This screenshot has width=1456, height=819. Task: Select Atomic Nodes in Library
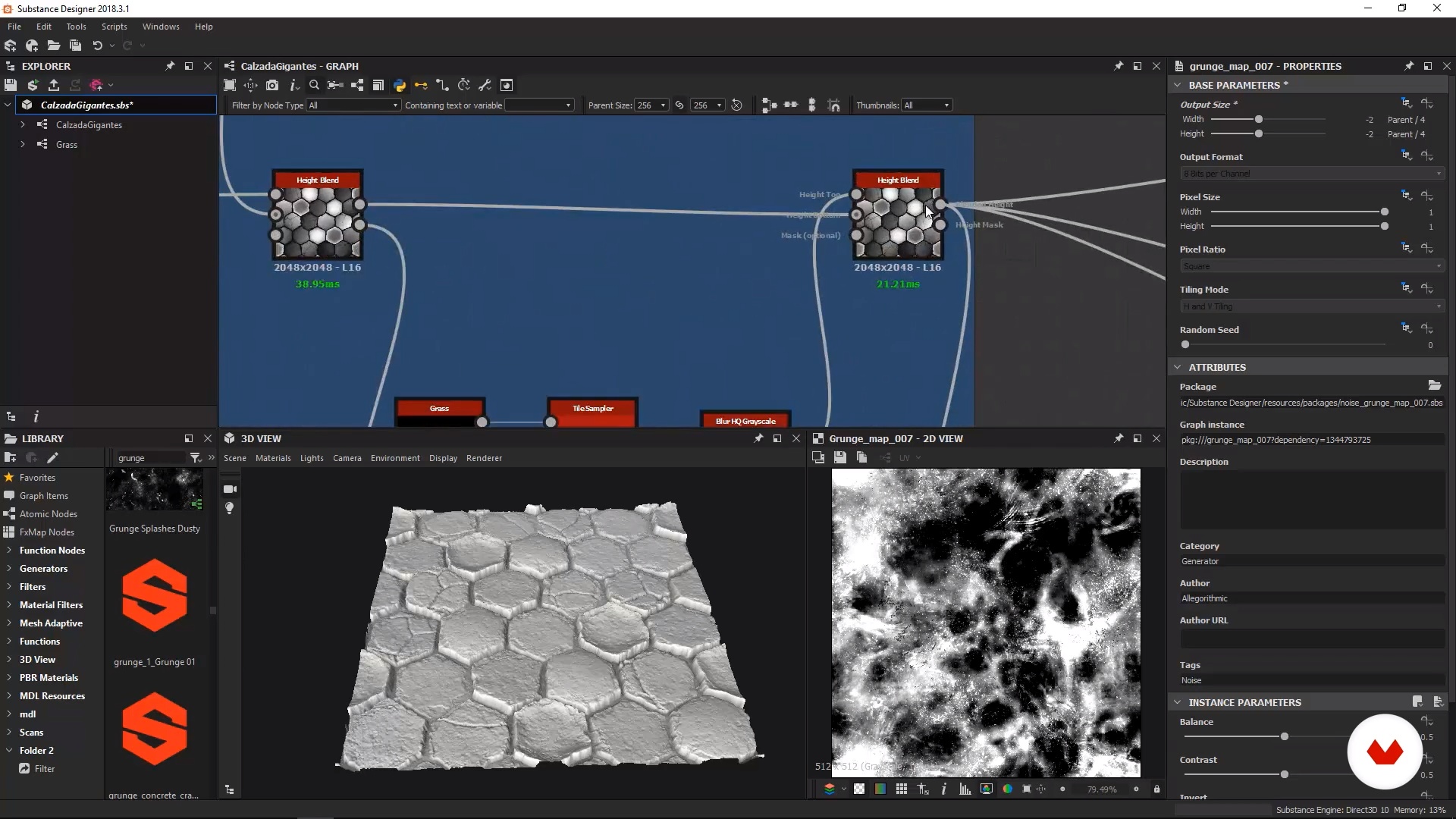[x=49, y=514]
